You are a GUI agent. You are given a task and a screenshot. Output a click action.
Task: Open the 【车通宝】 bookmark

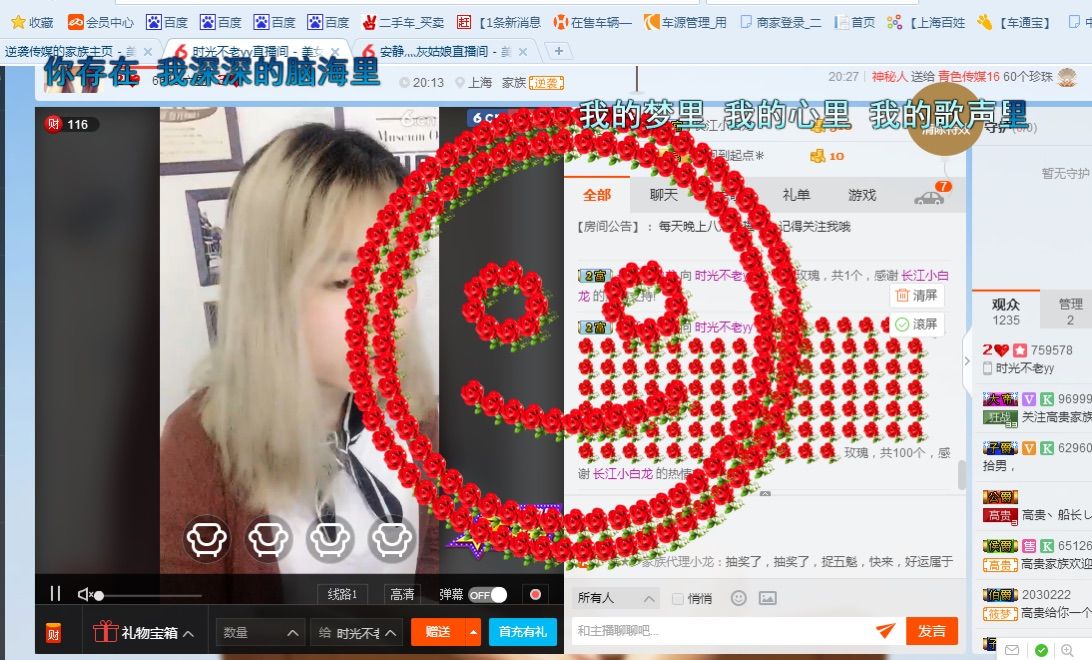(1015, 22)
